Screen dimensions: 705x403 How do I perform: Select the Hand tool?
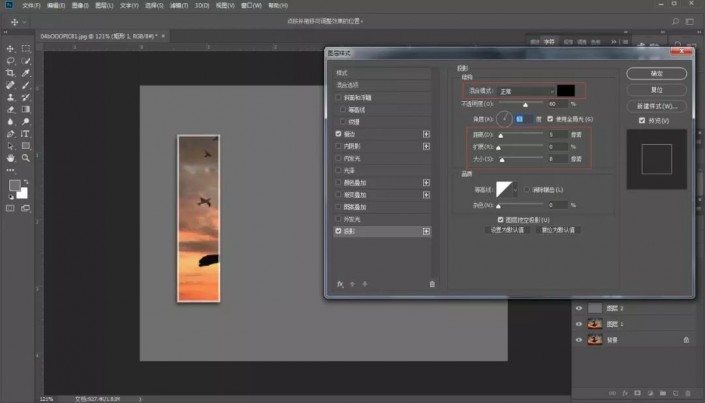tap(10, 157)
